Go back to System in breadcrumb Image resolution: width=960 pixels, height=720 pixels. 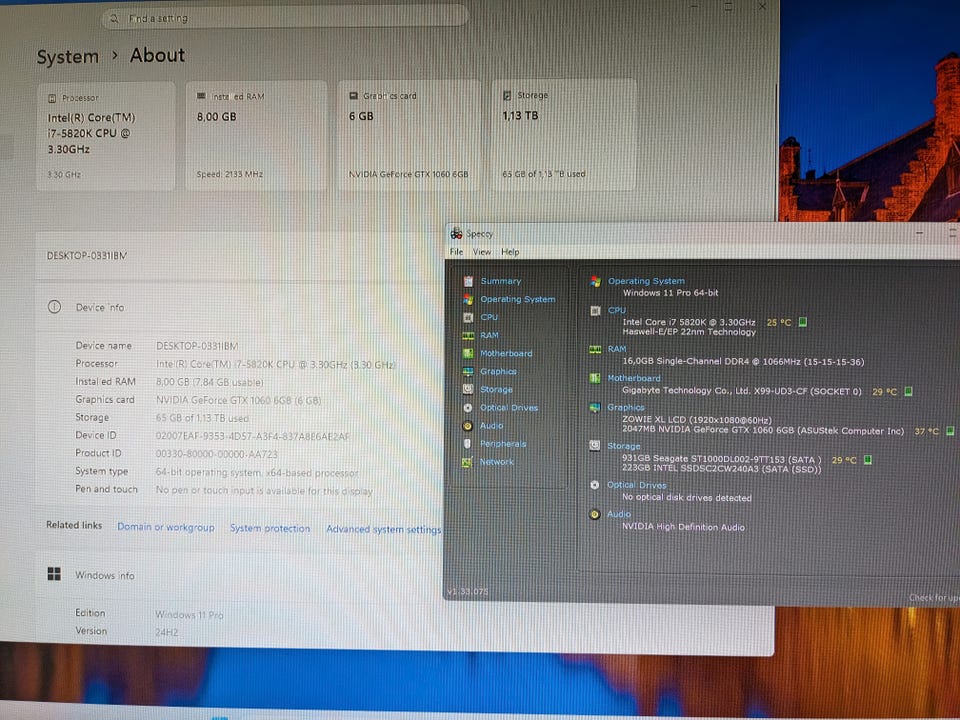pyautogui.click(x=67, y=57)
